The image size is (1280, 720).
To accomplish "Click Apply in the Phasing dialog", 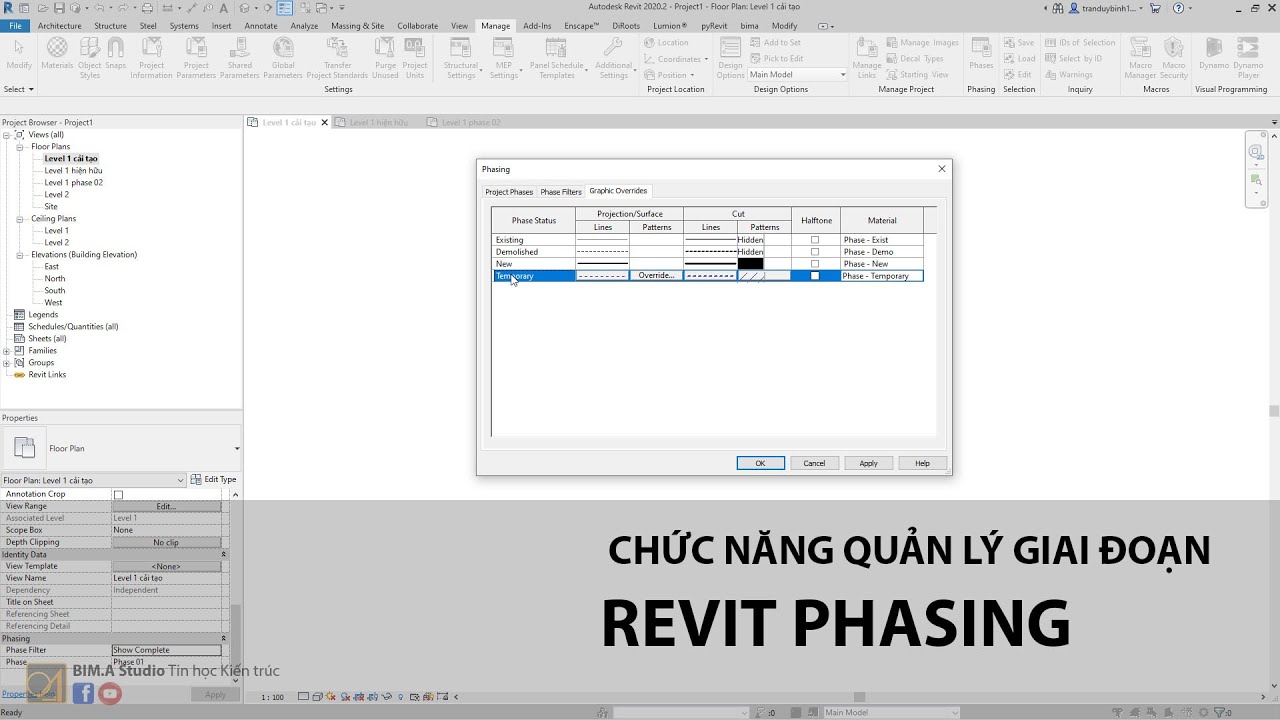I will pyautogui.click(x=868, y=463).
